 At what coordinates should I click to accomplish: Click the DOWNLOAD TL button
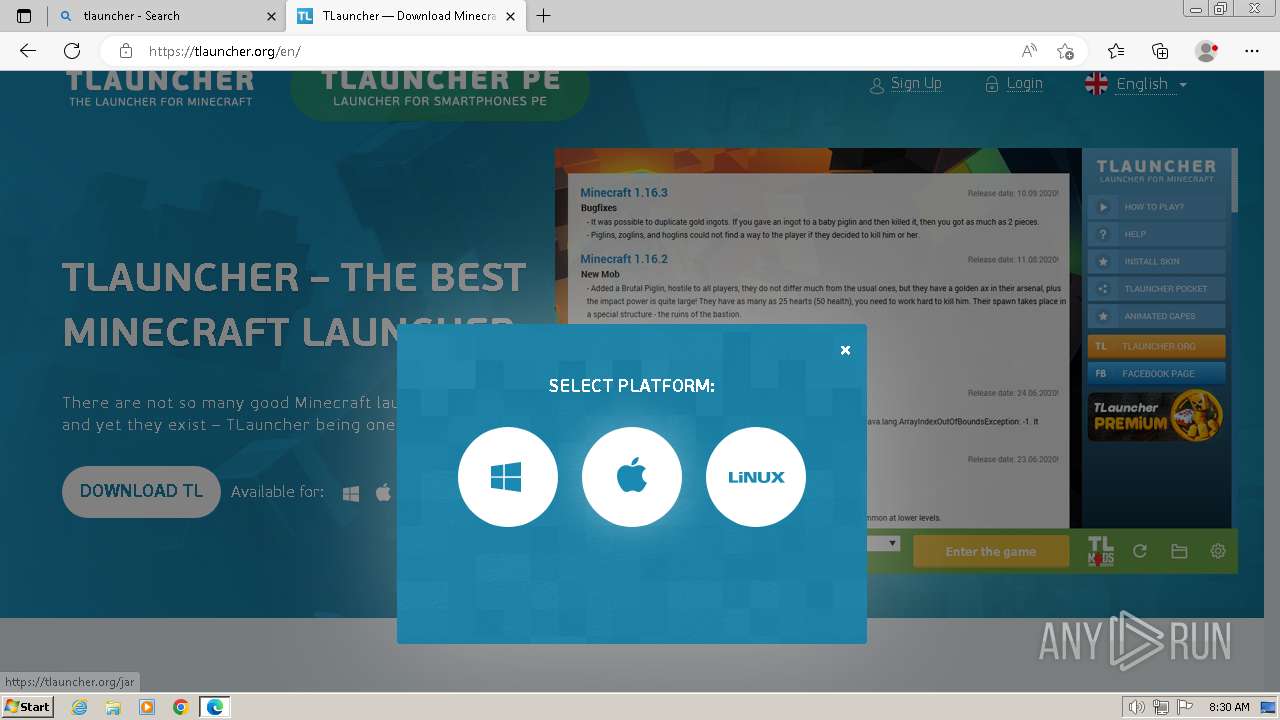141,491
